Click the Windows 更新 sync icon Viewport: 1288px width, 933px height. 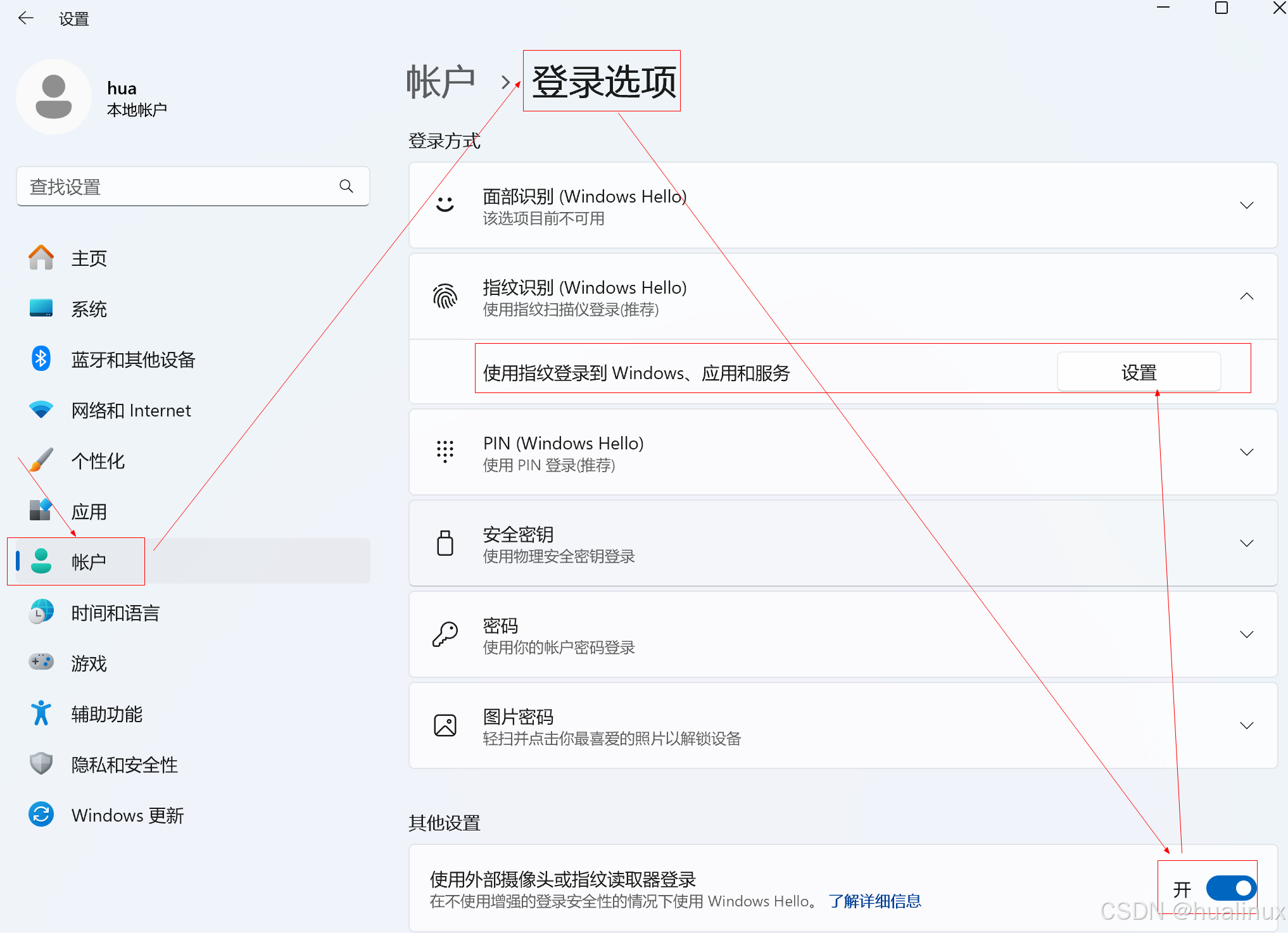click(x=41, y=814)
